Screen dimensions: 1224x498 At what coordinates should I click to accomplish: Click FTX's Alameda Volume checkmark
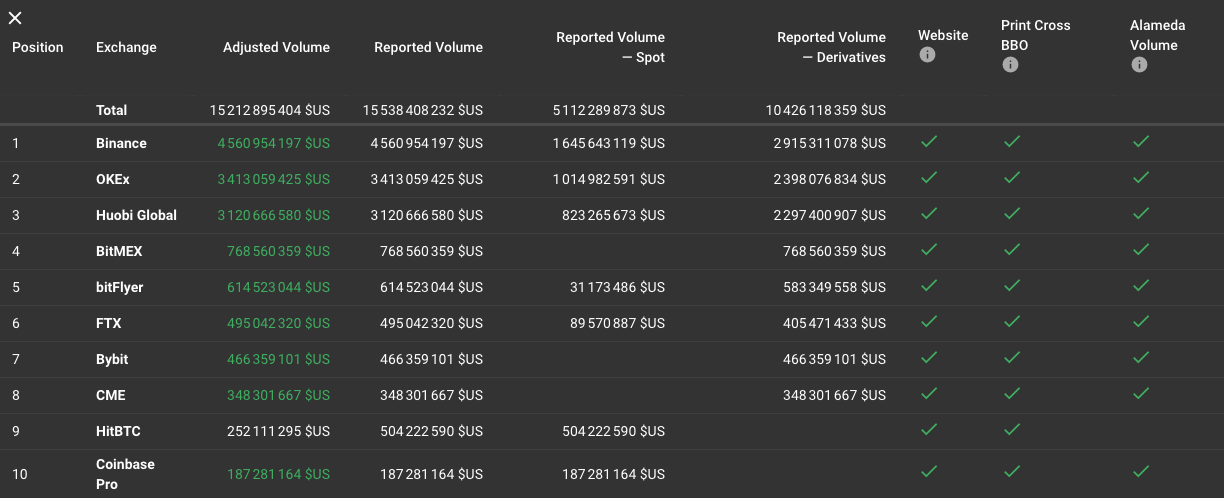pyautogui.click(x=1141, y=322)
